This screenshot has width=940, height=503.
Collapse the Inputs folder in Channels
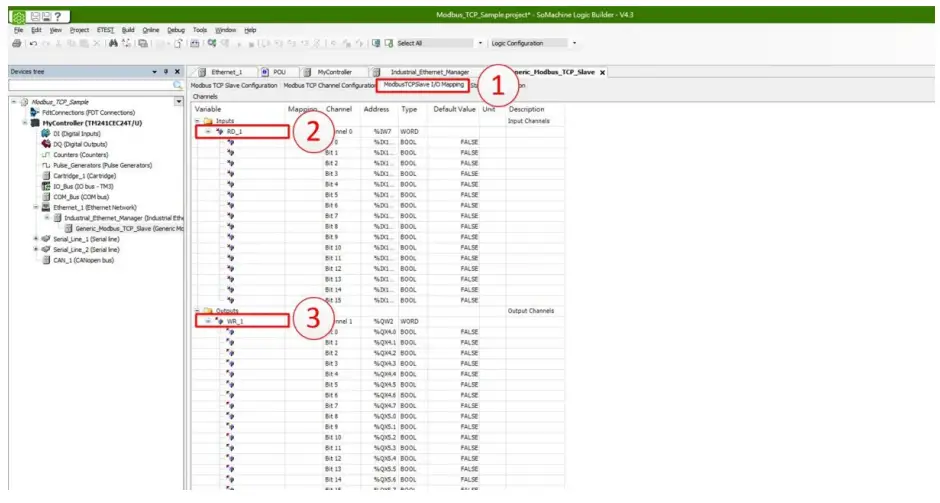[198, 120]
